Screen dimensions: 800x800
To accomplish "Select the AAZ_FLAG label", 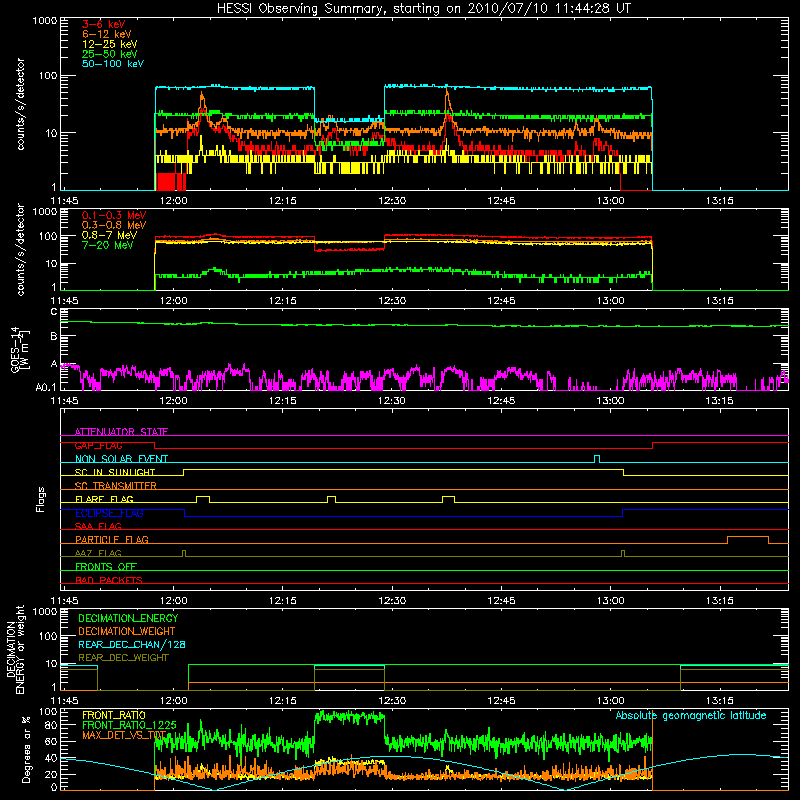I will tap(98, 553).
